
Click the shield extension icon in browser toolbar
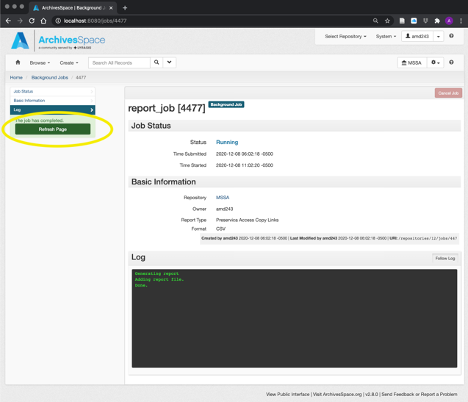tap(425, 21)
